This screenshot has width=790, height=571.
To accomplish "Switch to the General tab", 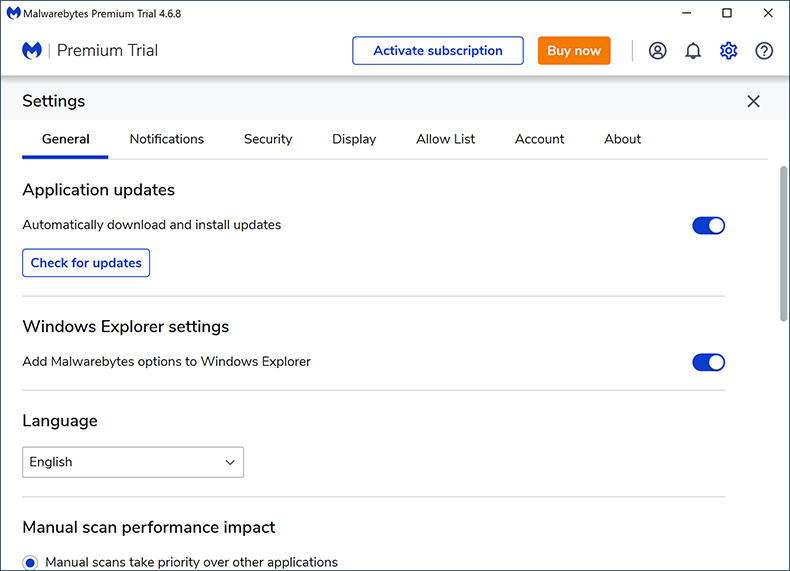I will point(65,139).
